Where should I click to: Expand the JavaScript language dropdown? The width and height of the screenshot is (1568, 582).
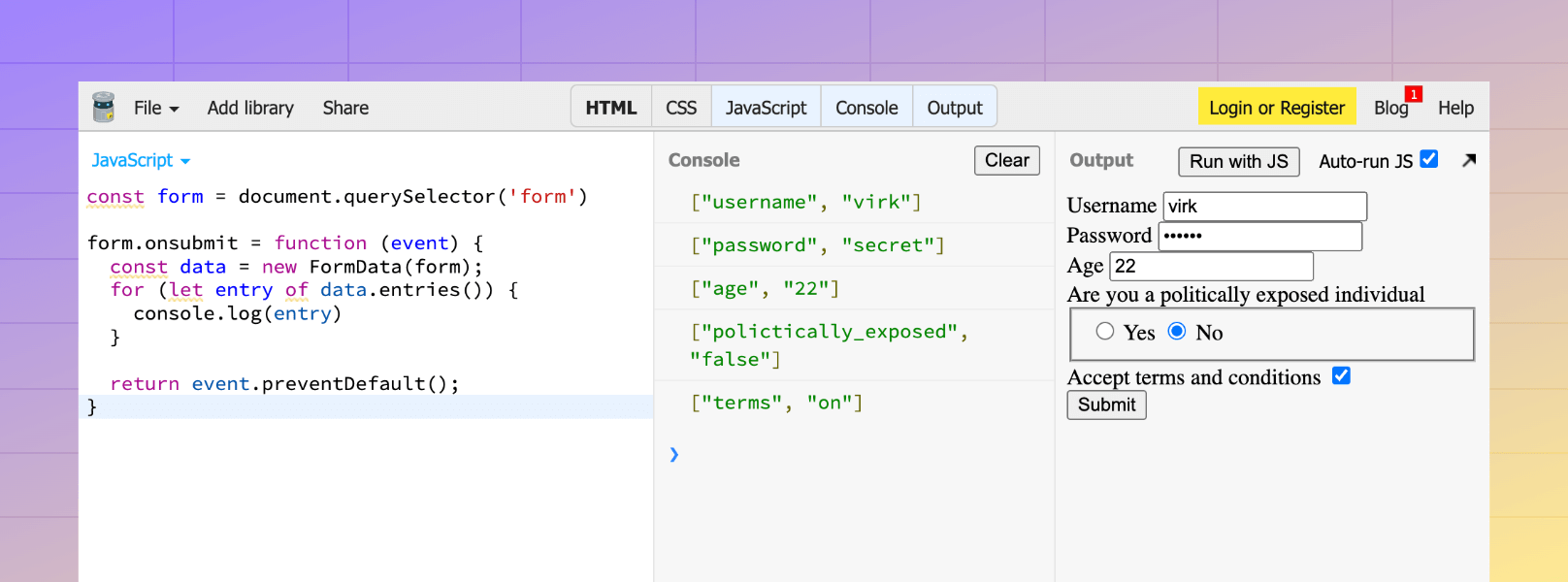pos(141,161)
